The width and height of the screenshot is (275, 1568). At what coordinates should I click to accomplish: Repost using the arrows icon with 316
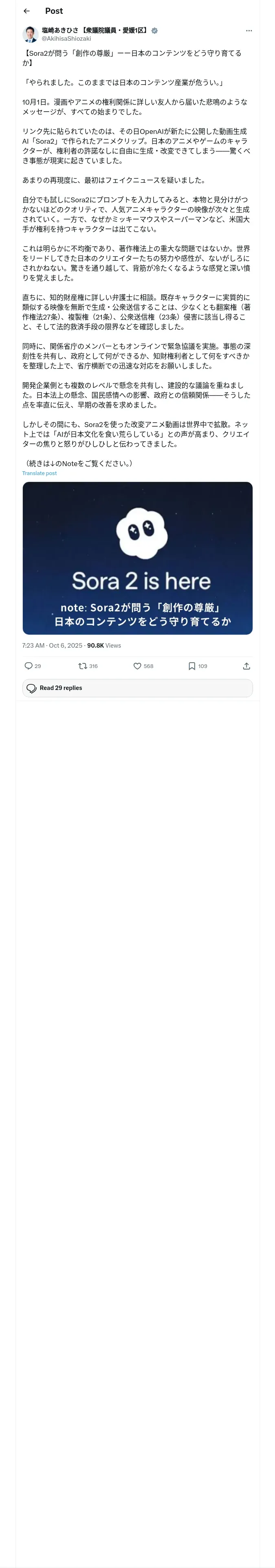pyautogui.click(x=83, y=666)
